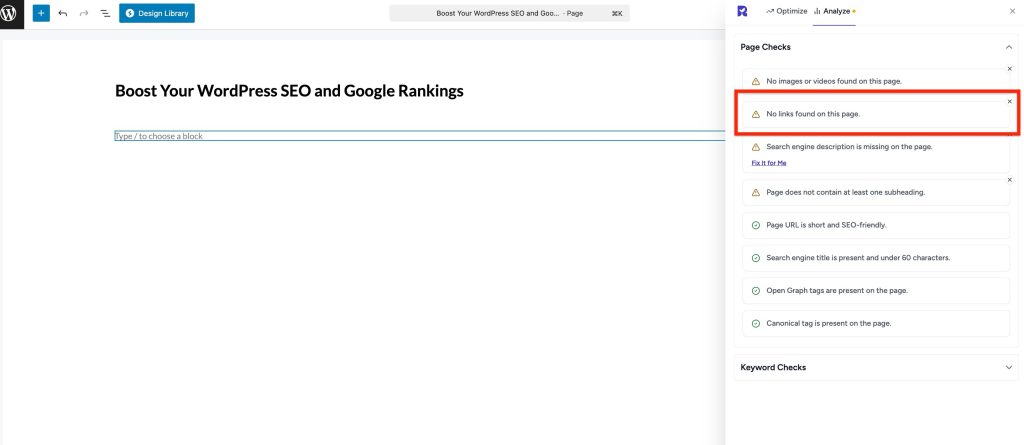Click the WordPress logo icon

[x=11, y=14]
